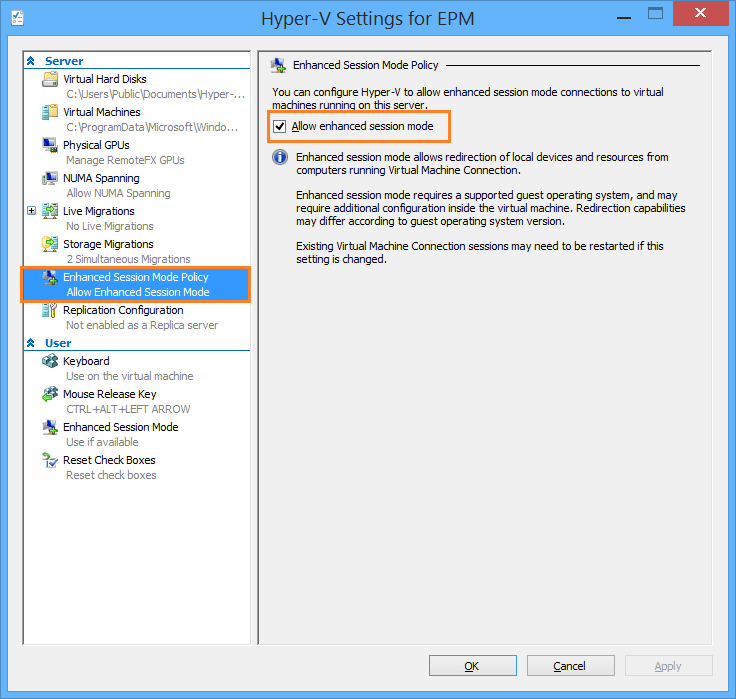Click 'Allow NUMA Spanning' subtitle text
The width and height of the screenshot is (736, 699).
pos(118,193)
